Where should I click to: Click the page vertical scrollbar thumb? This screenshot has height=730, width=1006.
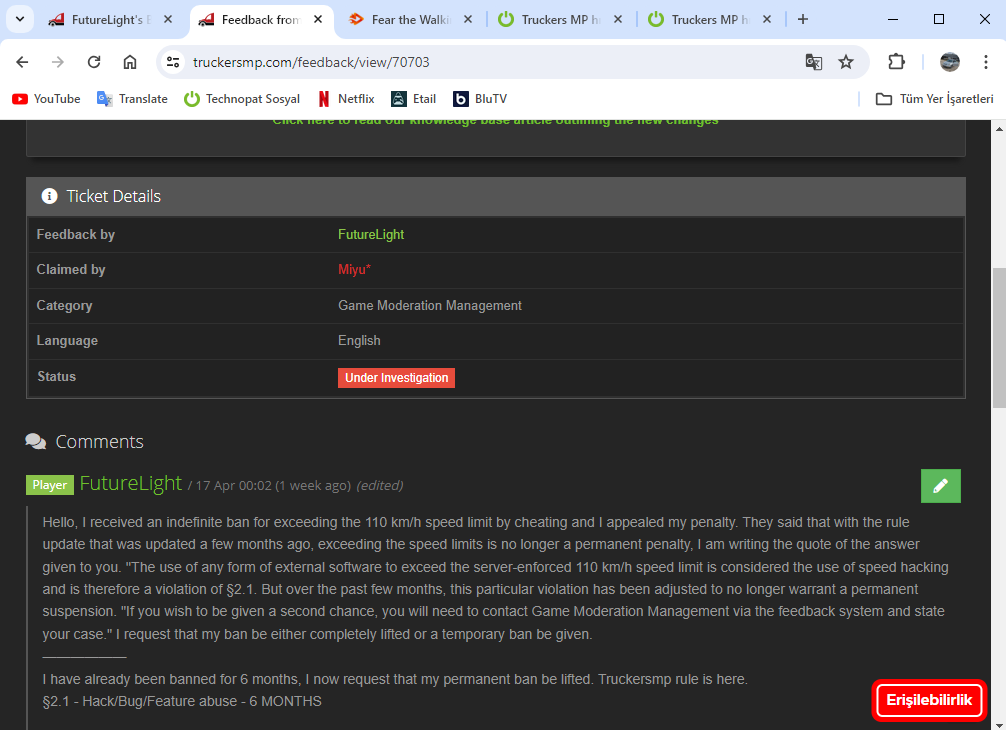999,337
